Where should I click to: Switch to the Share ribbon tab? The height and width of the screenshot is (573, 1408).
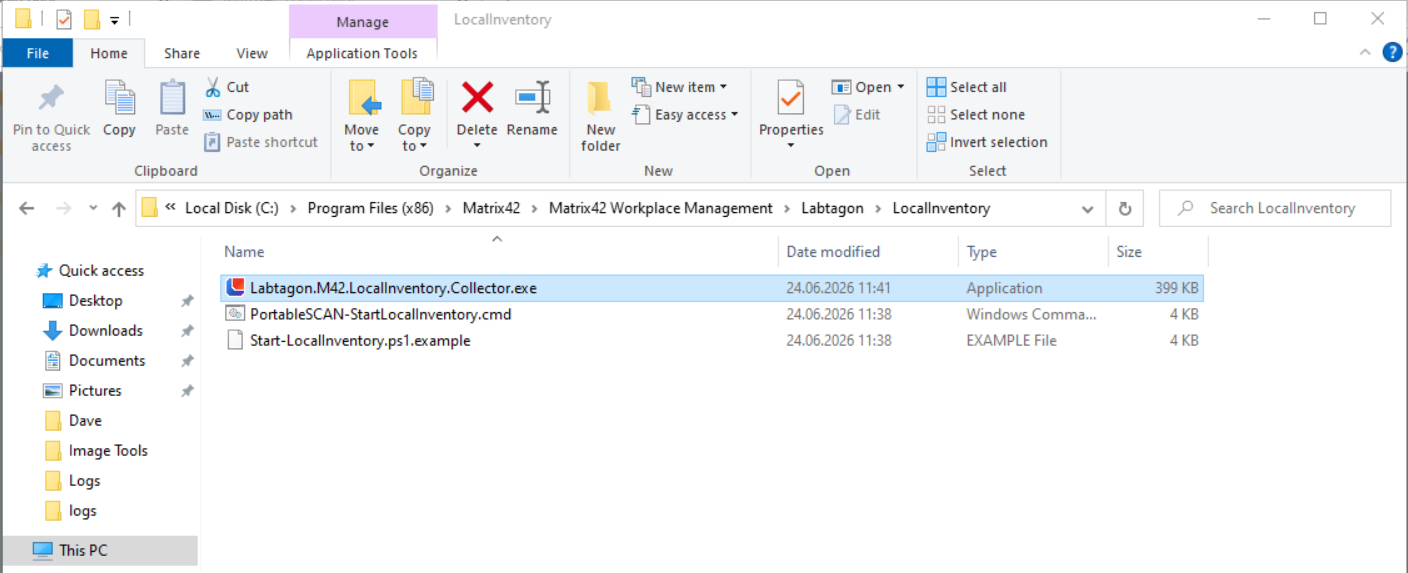(x=182, y=53)
